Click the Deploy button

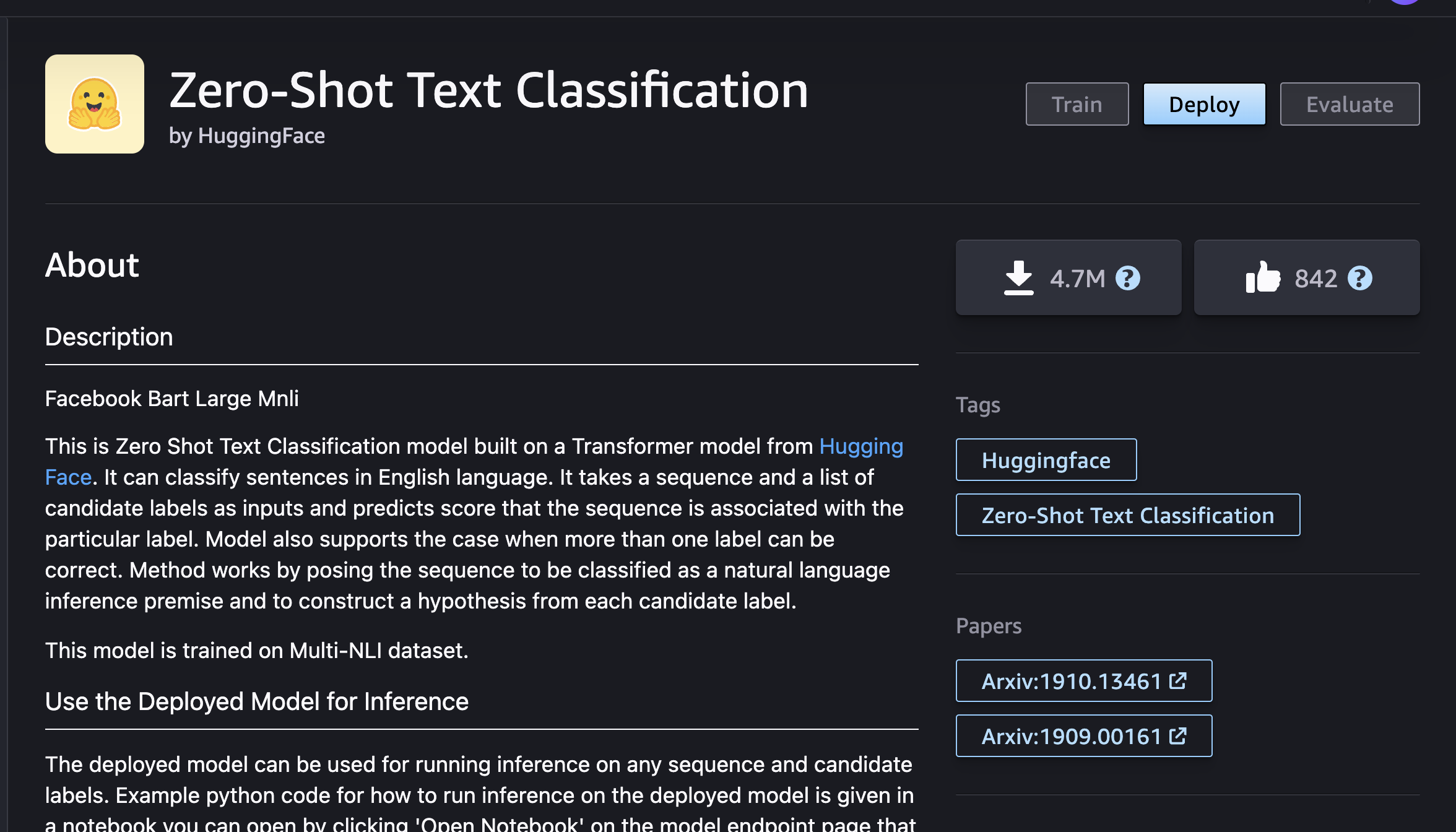pos(1203,103)
